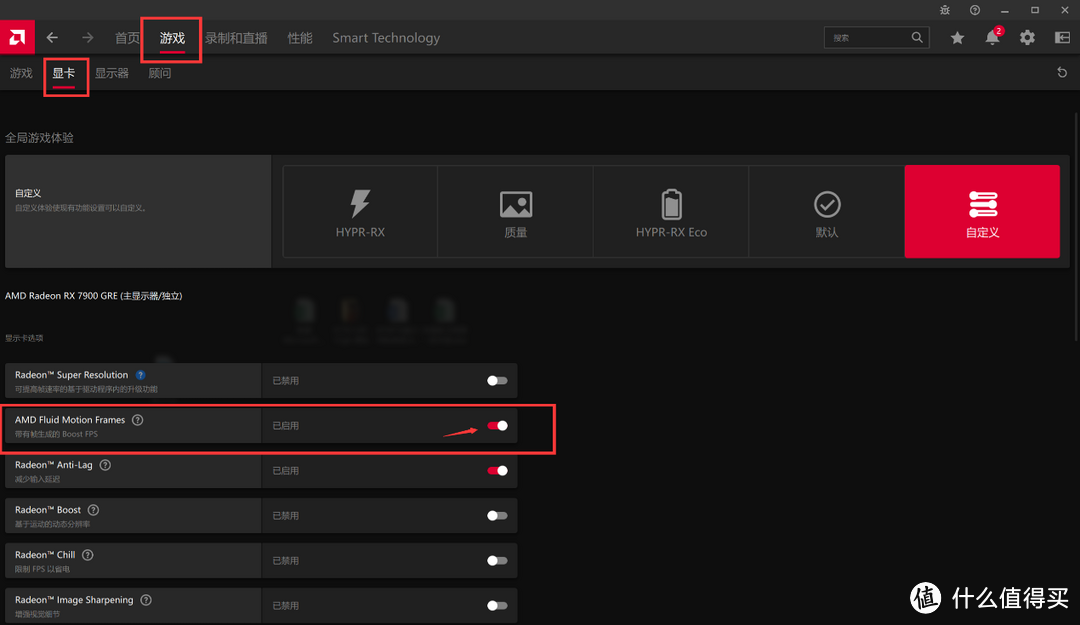Disable Radeon Anti-Lag toggle
Viewport: 1080px width, 625px height.
pos(497,471)
